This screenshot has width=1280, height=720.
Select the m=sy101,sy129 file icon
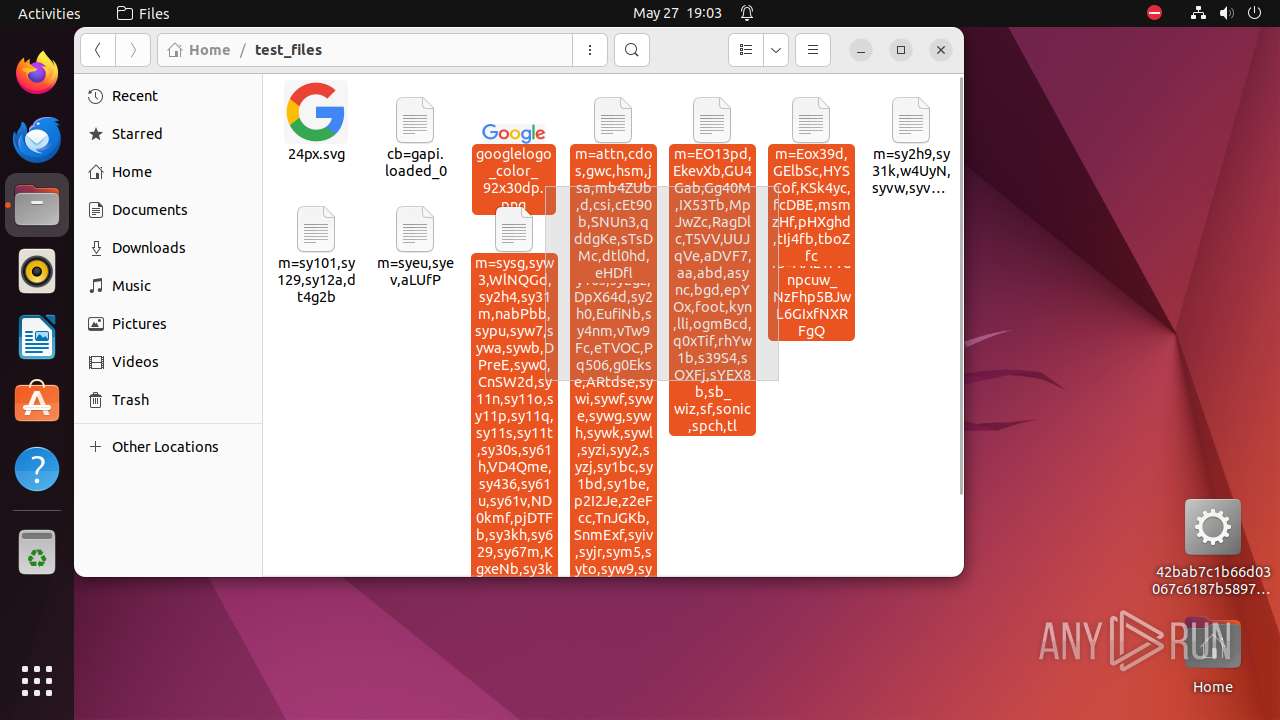click(x=316, y=229)
